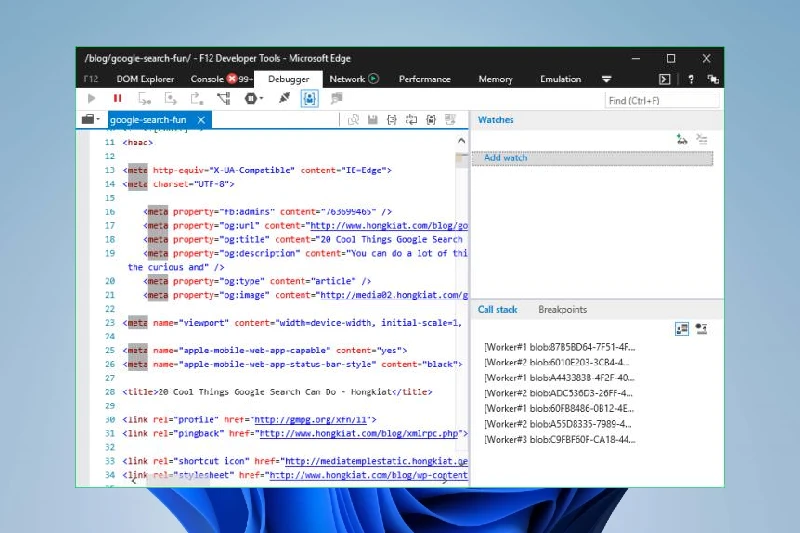Toggle the word wrap icon
This screenshot has height=533, width=800.
pyautogui.click(x=411, y=120)
